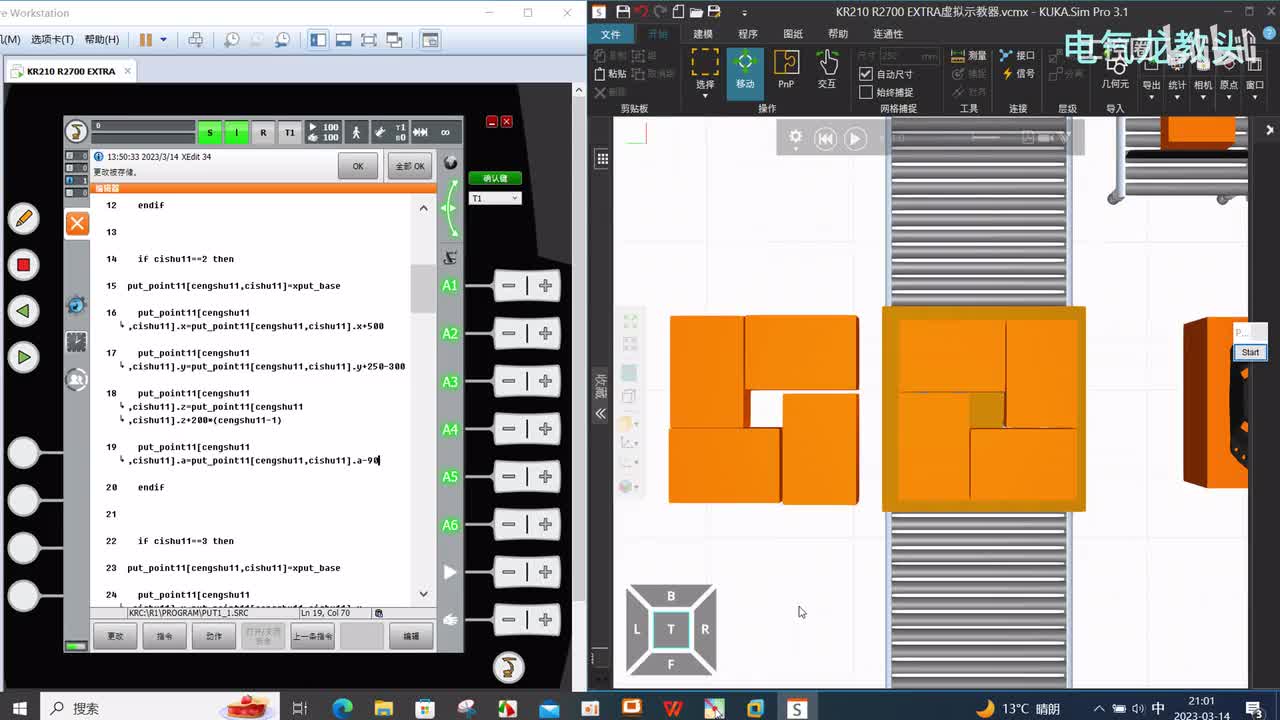Click the 全部 OK confirm-all button
Viewport: 1280px width, 720px height.
click(410, 166)
